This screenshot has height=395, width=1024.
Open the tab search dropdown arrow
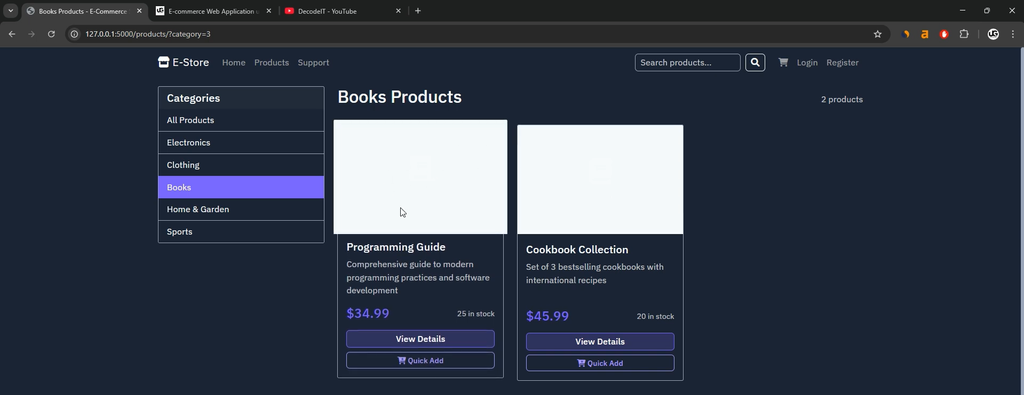click(x=10, y=11)
